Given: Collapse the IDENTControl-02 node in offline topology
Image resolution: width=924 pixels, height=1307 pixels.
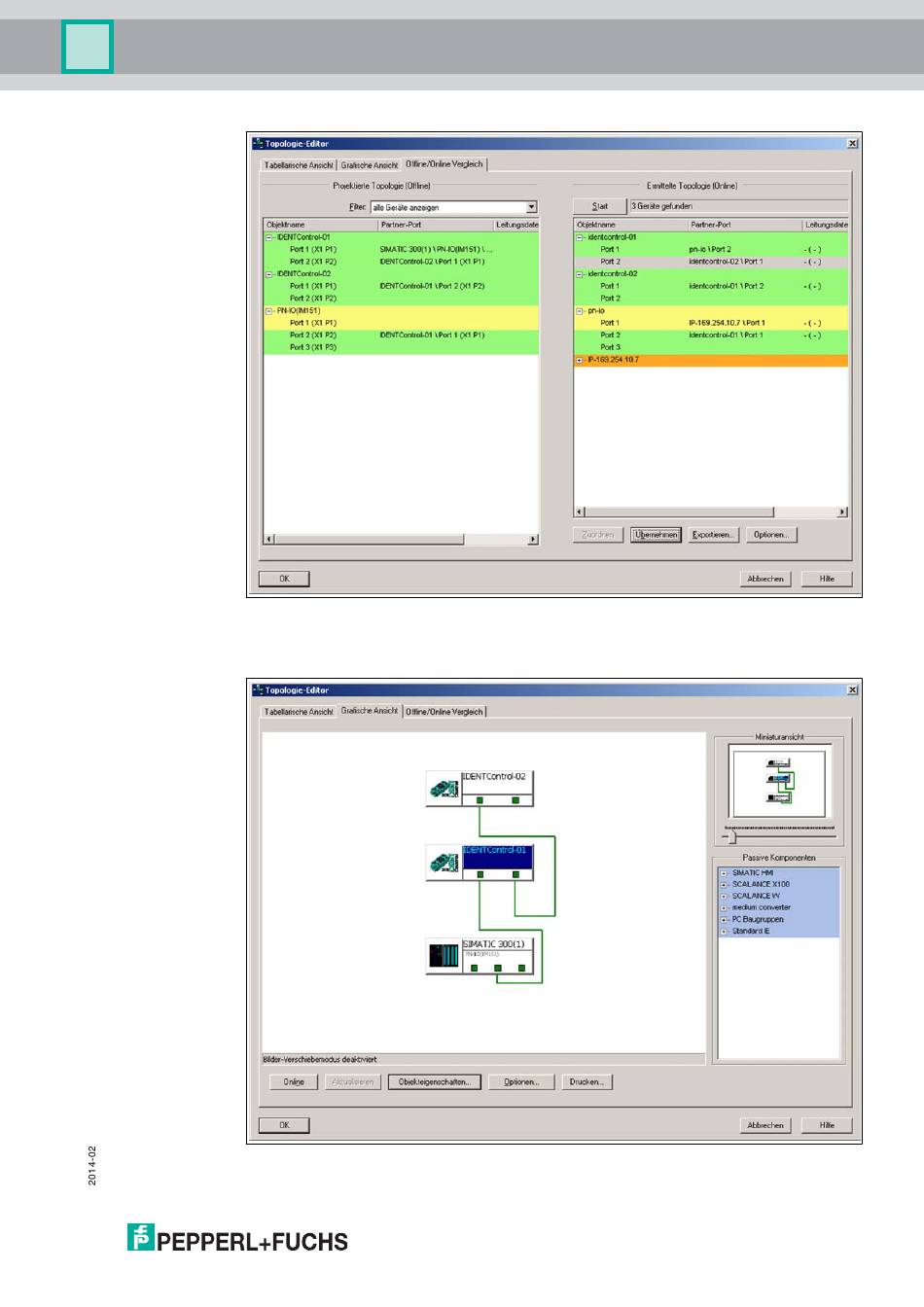Looking at the screenshot, I should tap(269, 274).
